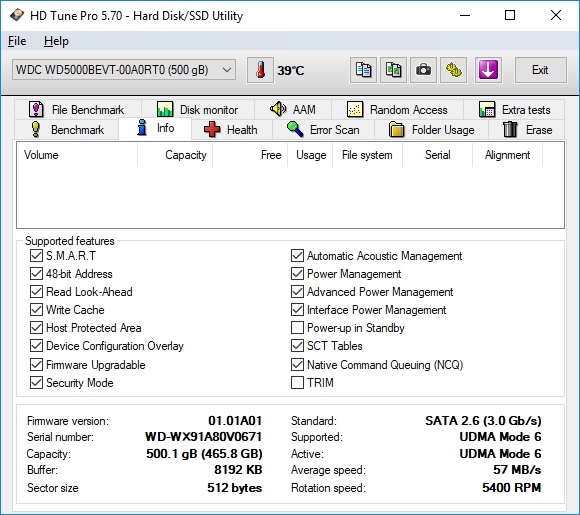Viewport: 580px width, 515px height.
Task: Toggle Advanced Power Management checkbox
Action: (297, 292)
